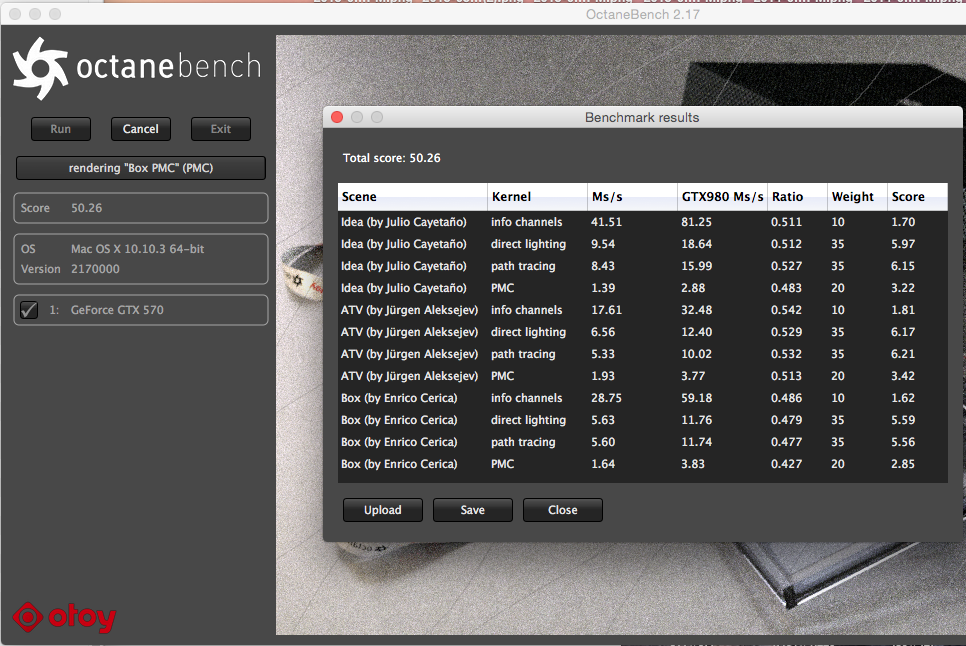
Task: Select the Idea direct lighting row
Action: point(643,244)
